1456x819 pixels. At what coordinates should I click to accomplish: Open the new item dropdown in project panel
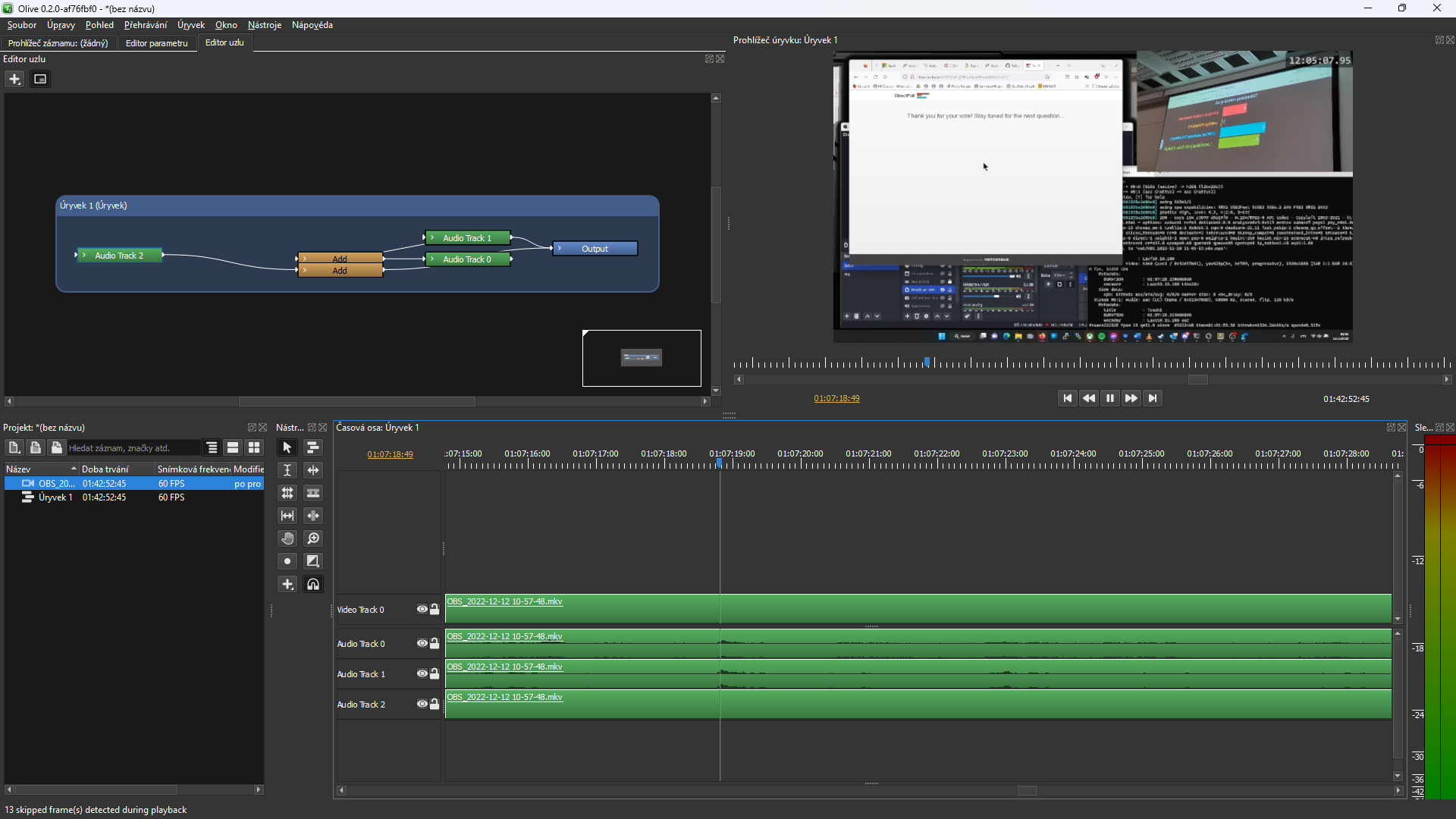click(14, 447)
